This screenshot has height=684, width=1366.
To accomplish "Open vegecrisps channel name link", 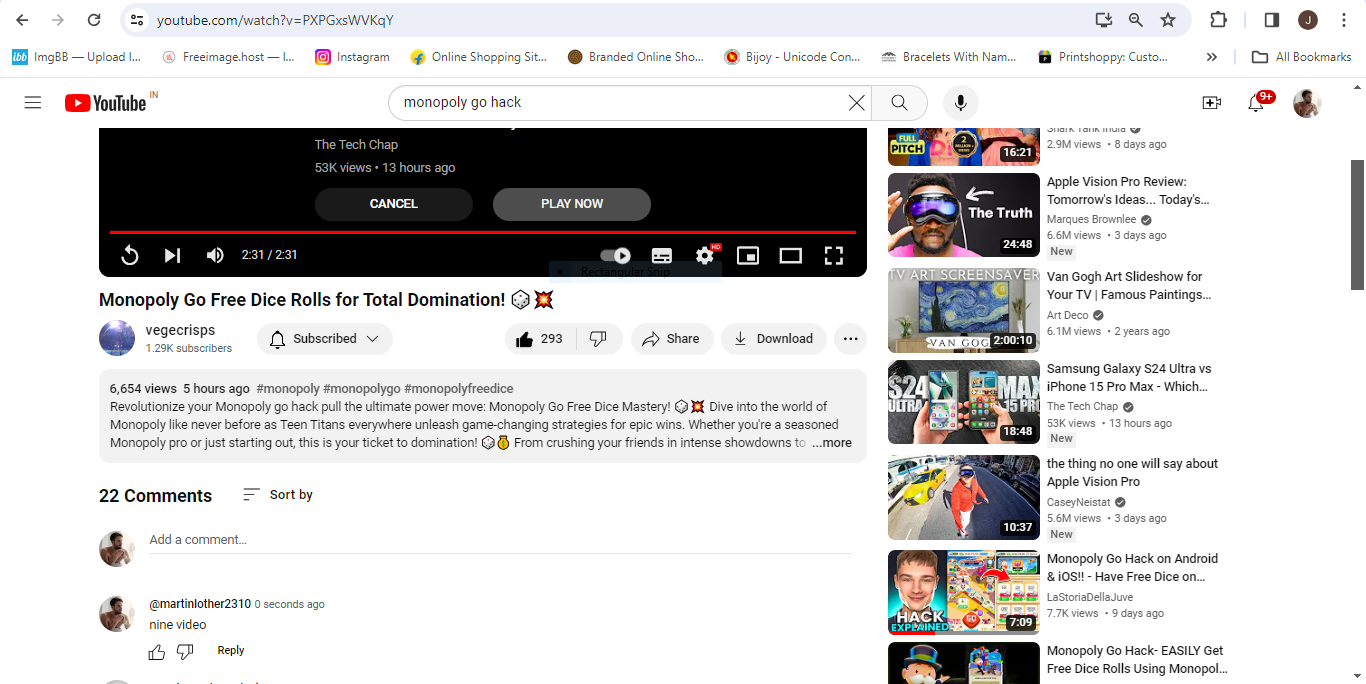I will [180, 330].
